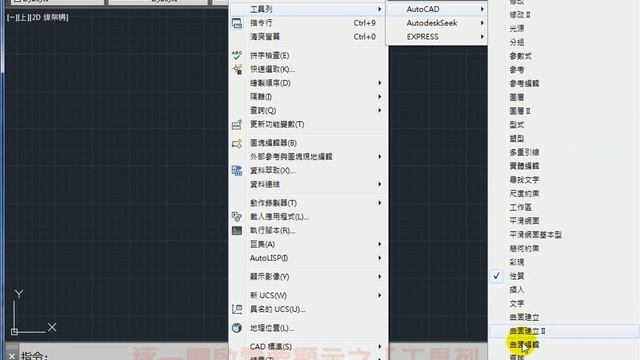Image resolution: width=640 pixels, height=360 pixels.
Task: Enable the 圖層 II toolbar
Action: pyautogui.click(x=520, y=111)
